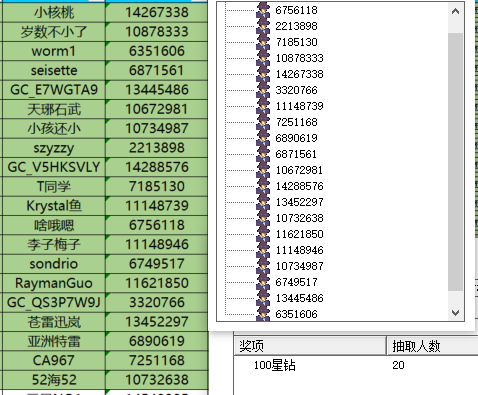Click the spreadsheet cell 小核桃
The image size is (478, 395).
tap(54, 13)
